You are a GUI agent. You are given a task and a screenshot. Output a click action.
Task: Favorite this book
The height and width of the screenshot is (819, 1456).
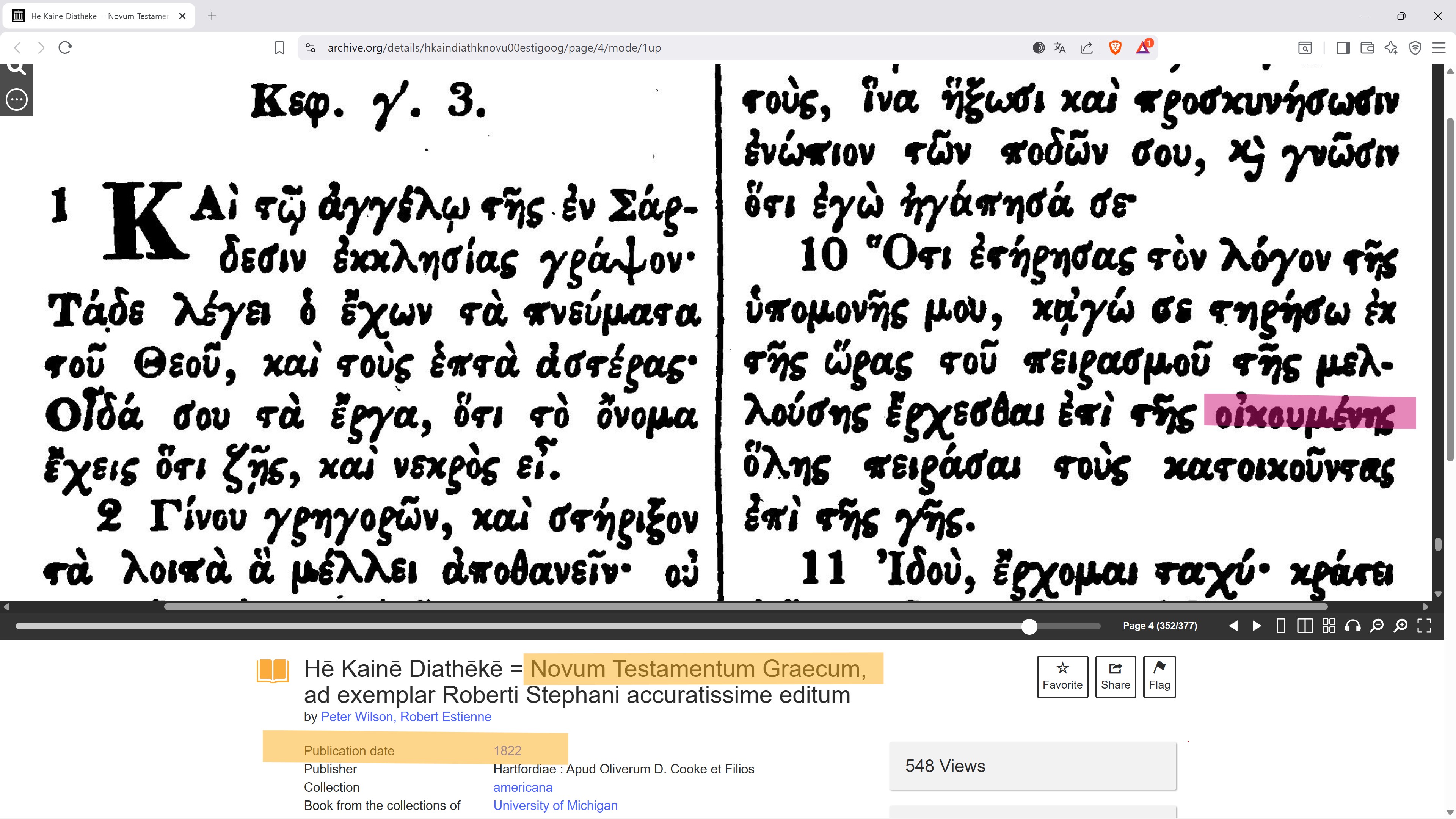click(1062, 676)
